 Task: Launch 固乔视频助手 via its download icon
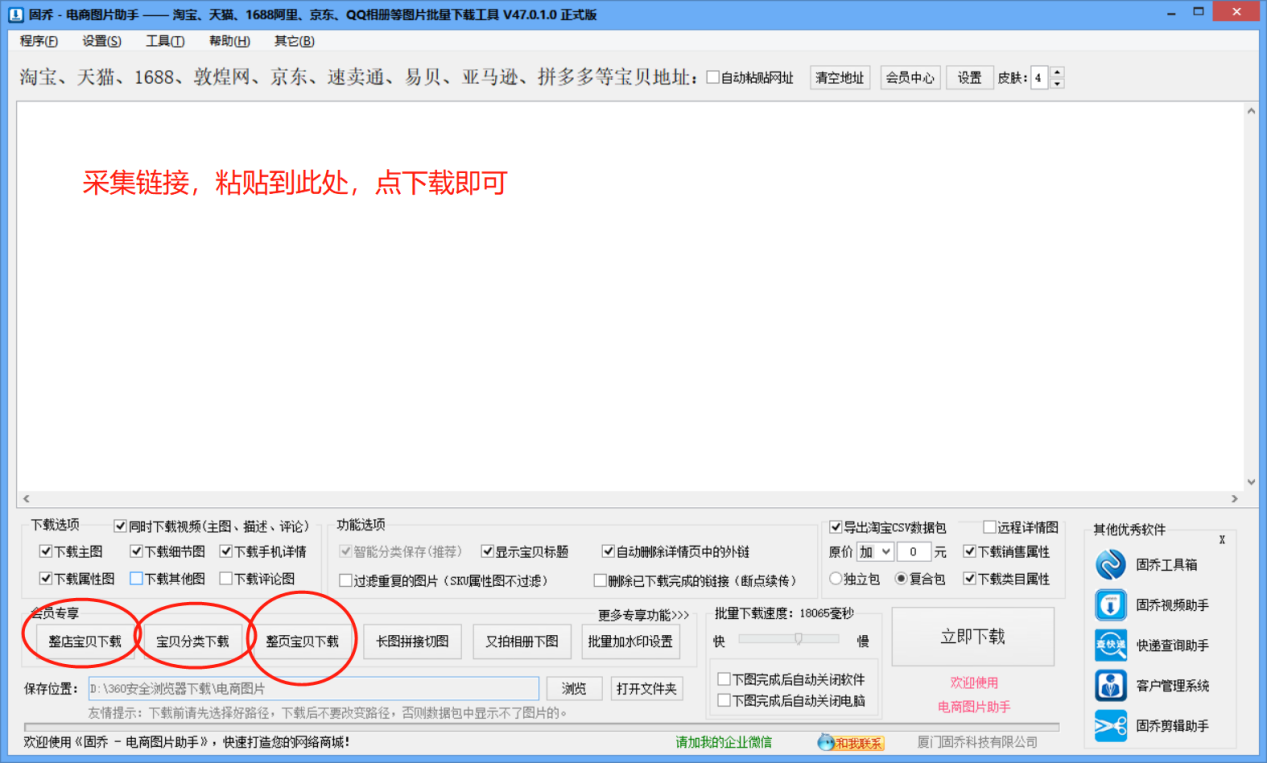click(1111, 605)
